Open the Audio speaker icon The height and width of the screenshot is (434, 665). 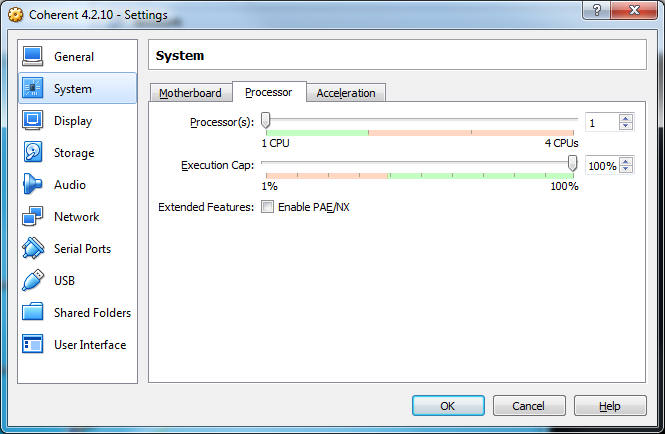click(33, 185)
